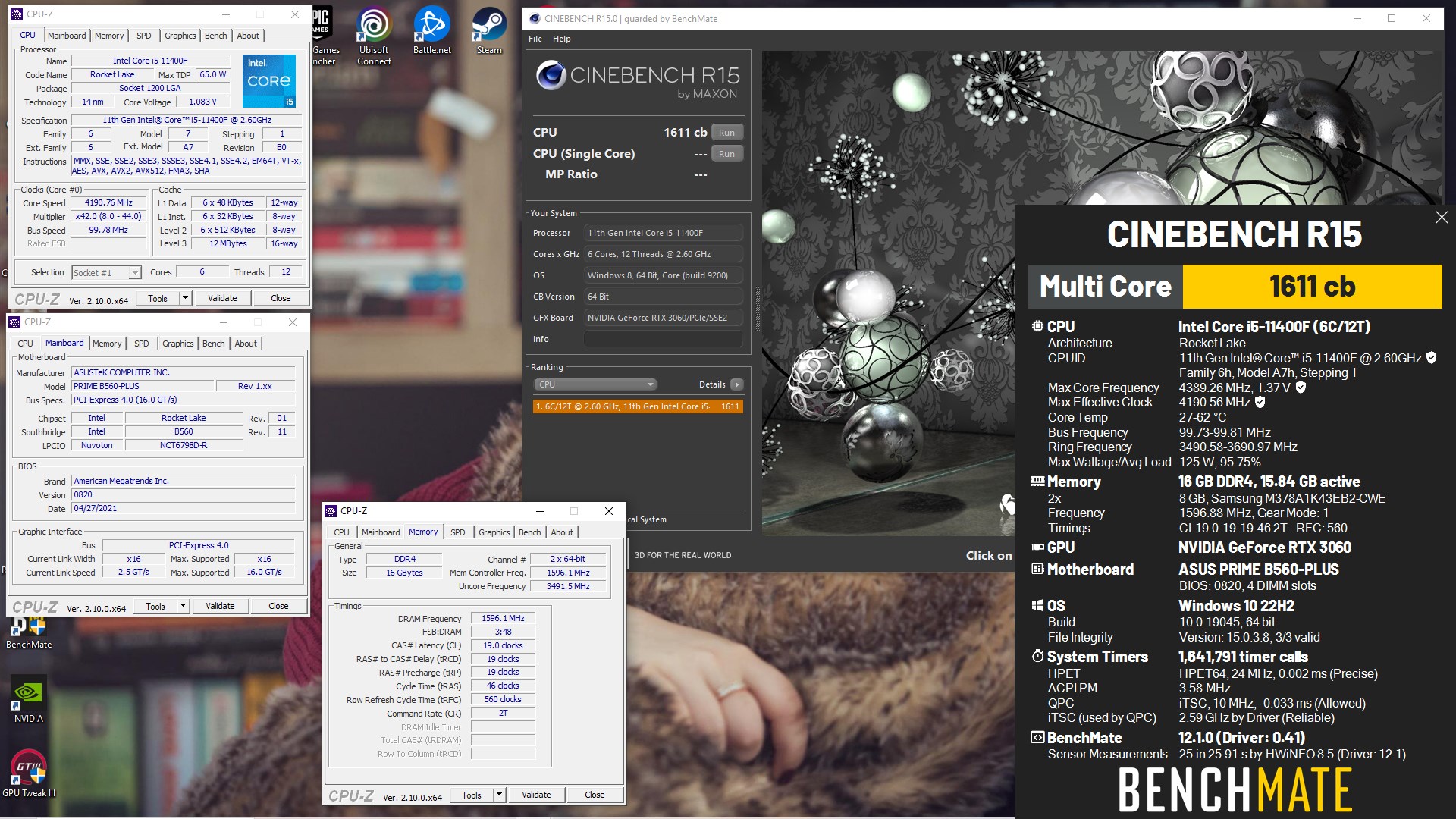This screenshot has width=1456, height=819.
Task: Click Close in the Memory CPU-Z window
Action: [x=595, y=795]
